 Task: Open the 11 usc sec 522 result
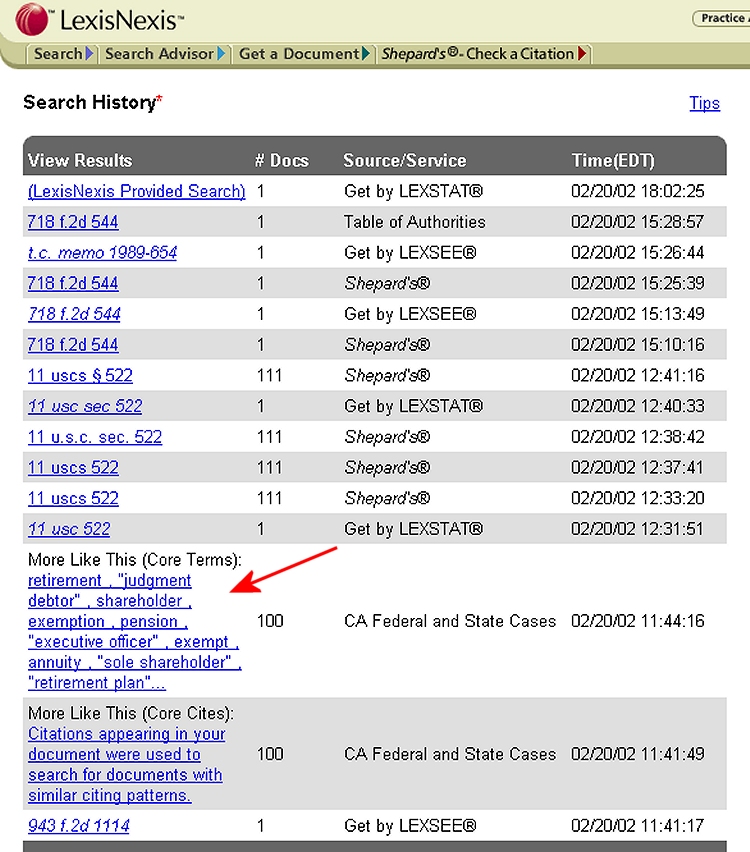tap(85, 406)
